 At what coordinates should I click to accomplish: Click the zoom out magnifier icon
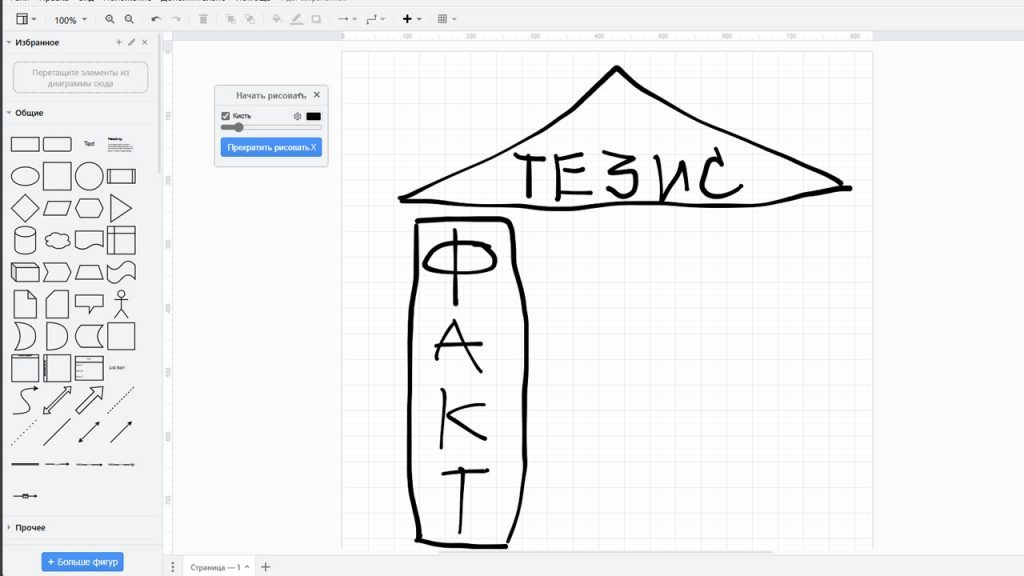129,20
